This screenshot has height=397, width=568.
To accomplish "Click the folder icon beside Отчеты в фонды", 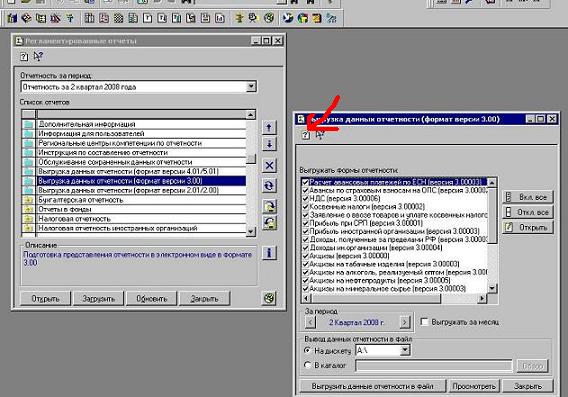I will pos(28,209).
